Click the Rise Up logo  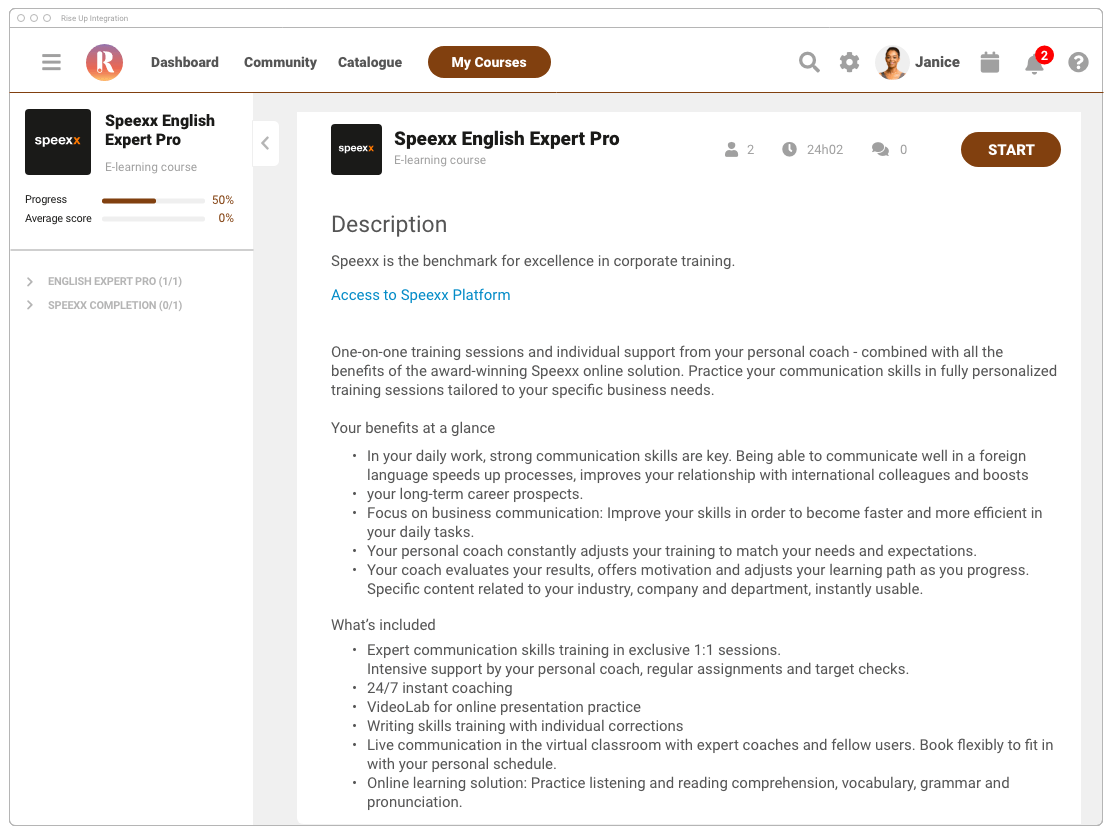pyautogui.click(x=104, y=62)
